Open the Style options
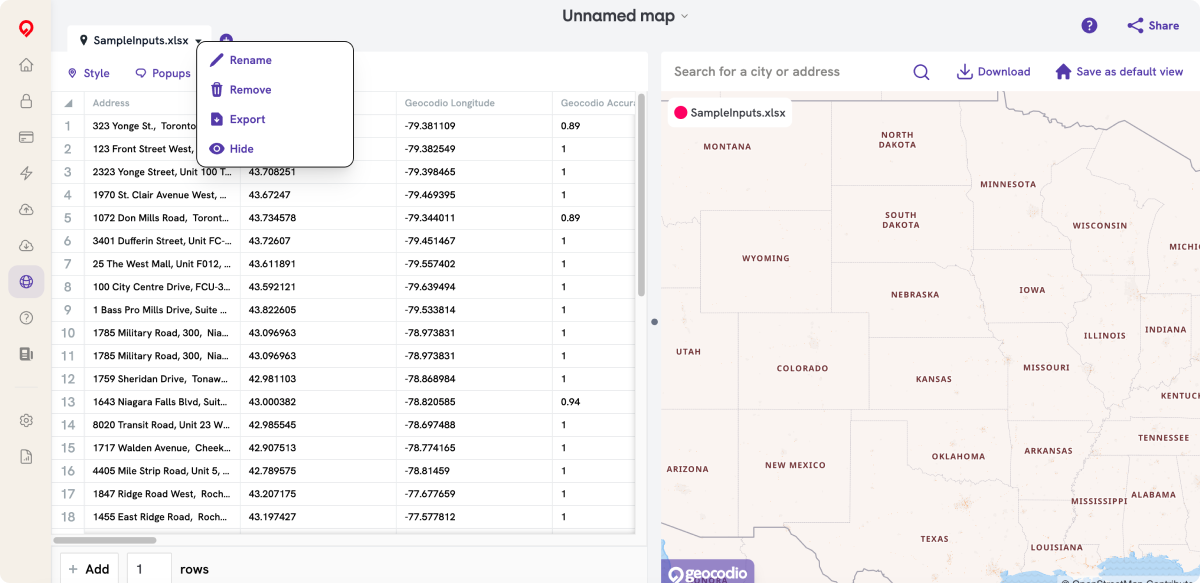This screenshot has height=583, width=1200. [x=89, y=73]
